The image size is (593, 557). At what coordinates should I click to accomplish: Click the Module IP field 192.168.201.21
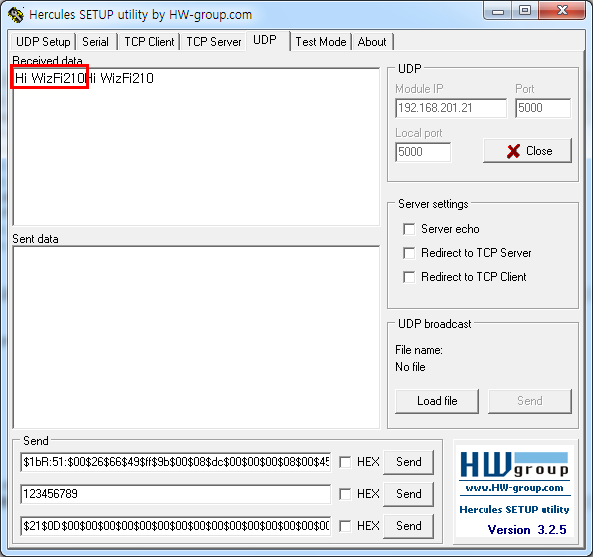coord(451,108)
